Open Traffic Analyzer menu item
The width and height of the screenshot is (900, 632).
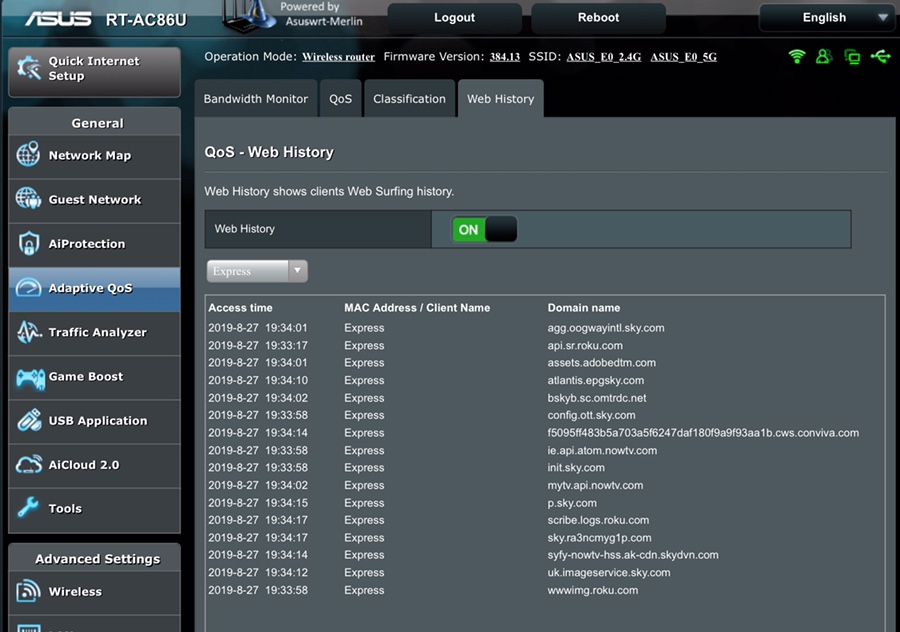[x=95, y=332]
